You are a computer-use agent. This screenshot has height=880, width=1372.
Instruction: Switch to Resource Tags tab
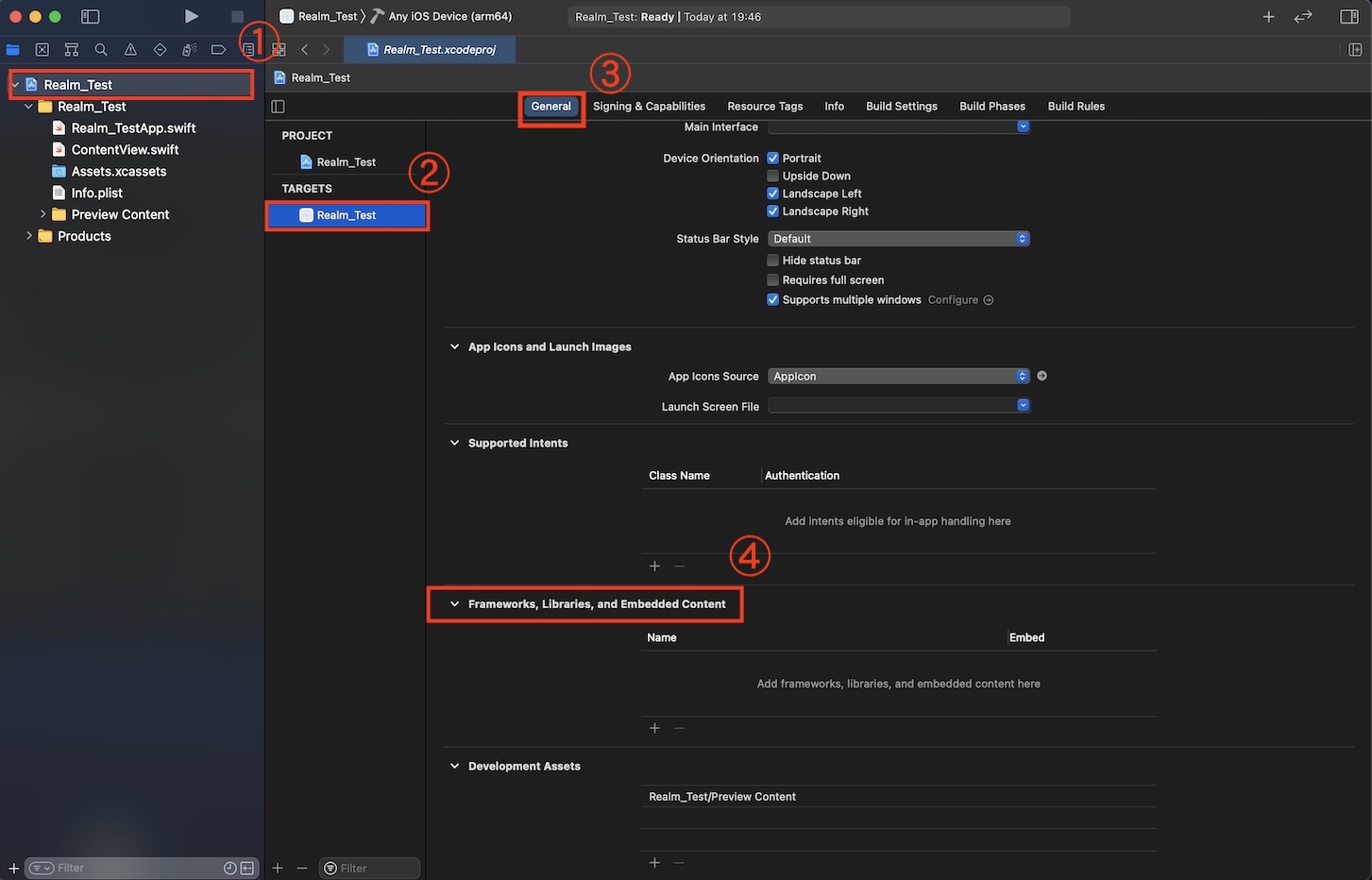tap(765, 107)
